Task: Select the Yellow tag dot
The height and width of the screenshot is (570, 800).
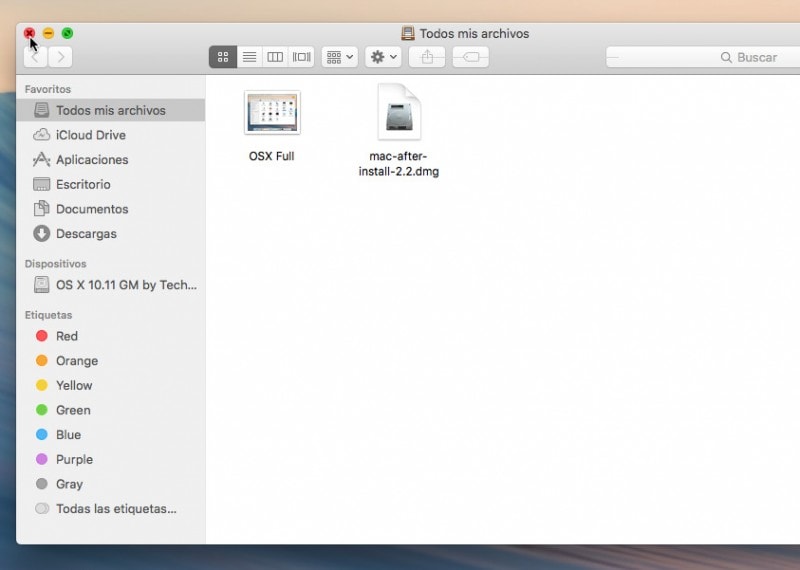Action: tap(42, 385)
